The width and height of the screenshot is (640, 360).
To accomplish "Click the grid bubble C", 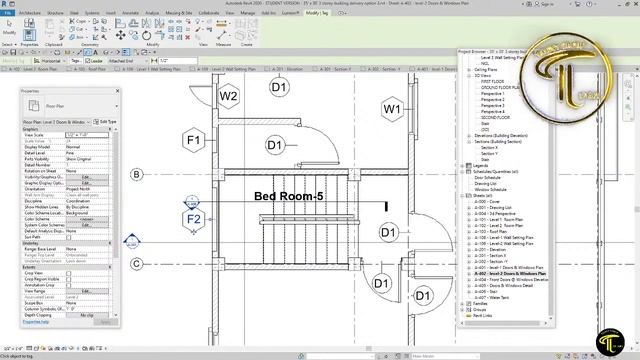I will [137, 264].
